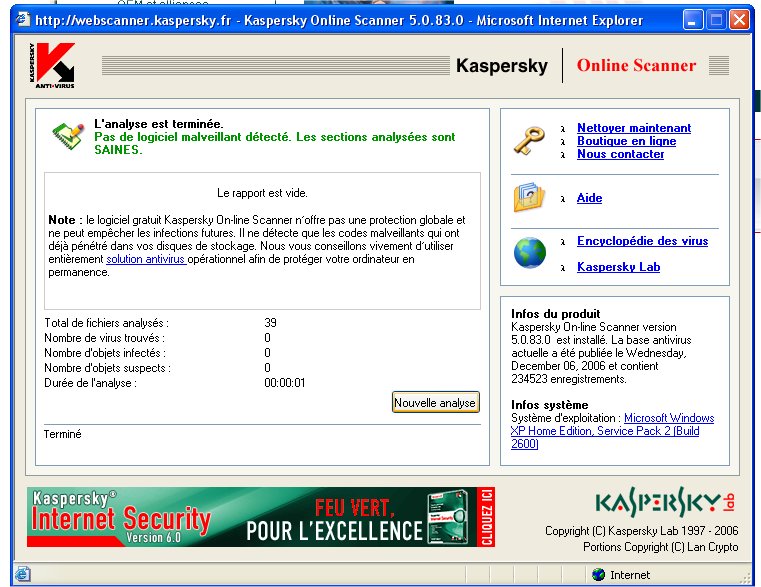Image resolution: width=761 pixels, height=587 pixels.
Task: Click the Kaspersky Anti-Virus logo
Action: pyautogui.click(x=52, y=66)
